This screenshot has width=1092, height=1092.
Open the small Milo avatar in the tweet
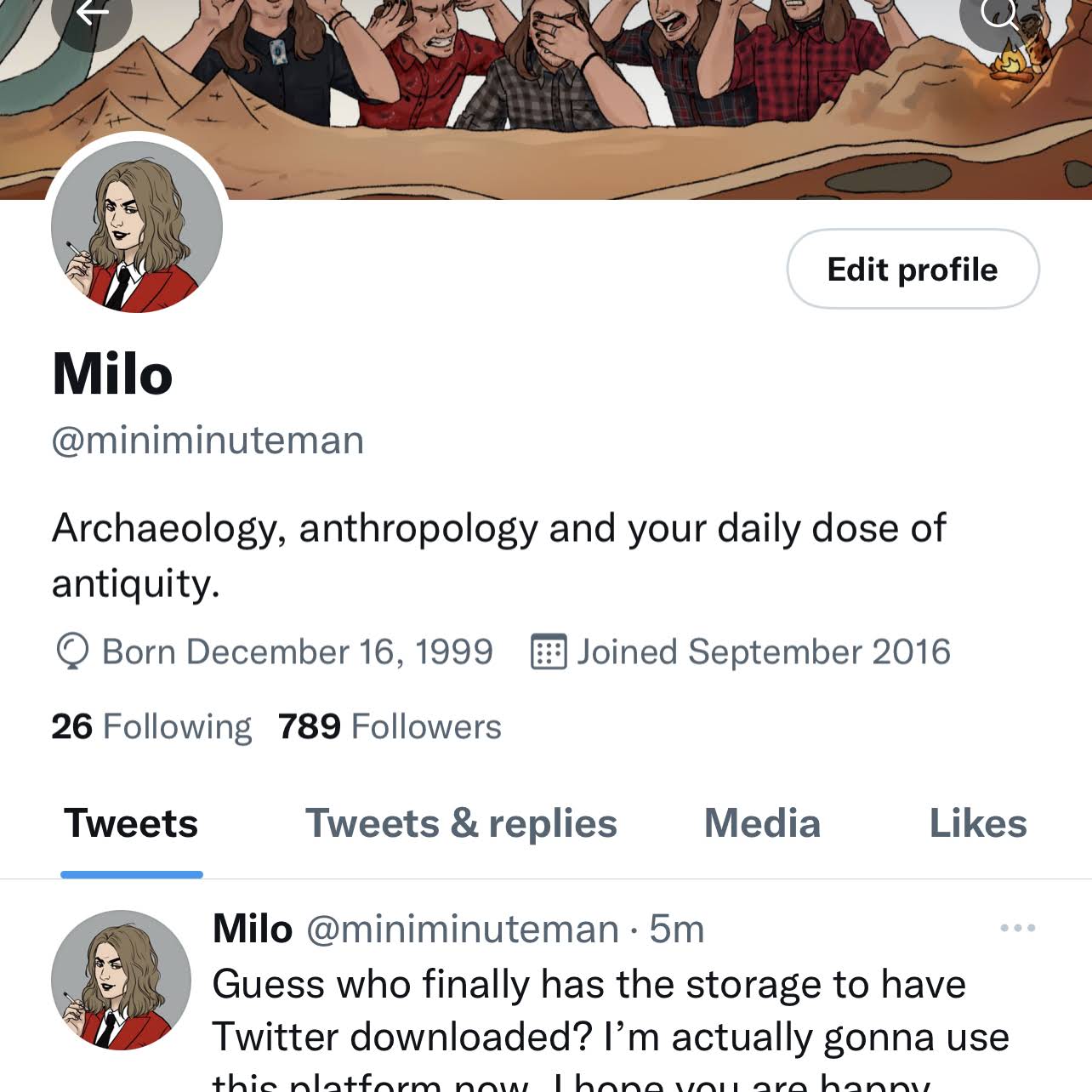coord(121,980)
